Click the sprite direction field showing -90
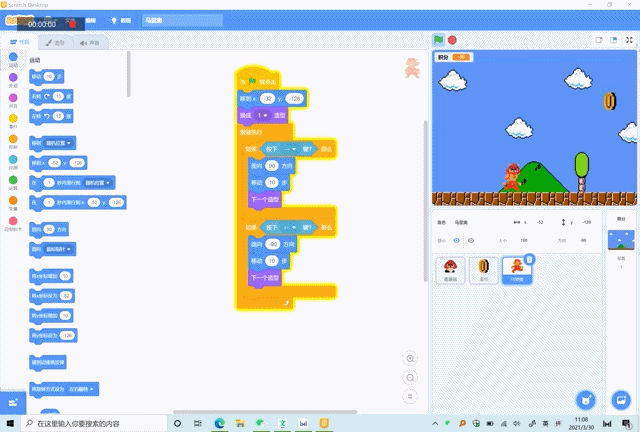Screen dimensions: 640x432 point(583,240)
